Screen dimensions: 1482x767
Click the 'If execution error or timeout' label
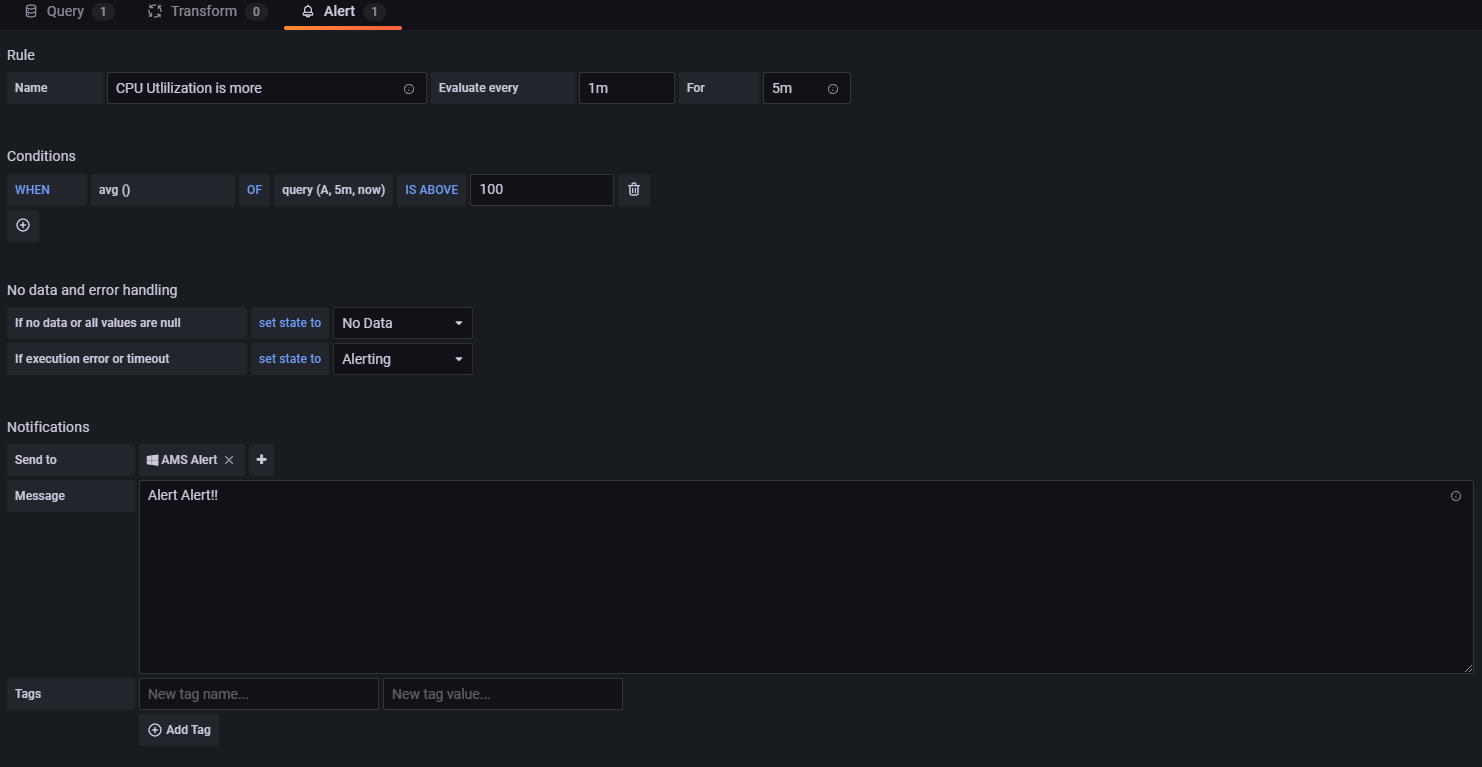[x=127, y=359]
